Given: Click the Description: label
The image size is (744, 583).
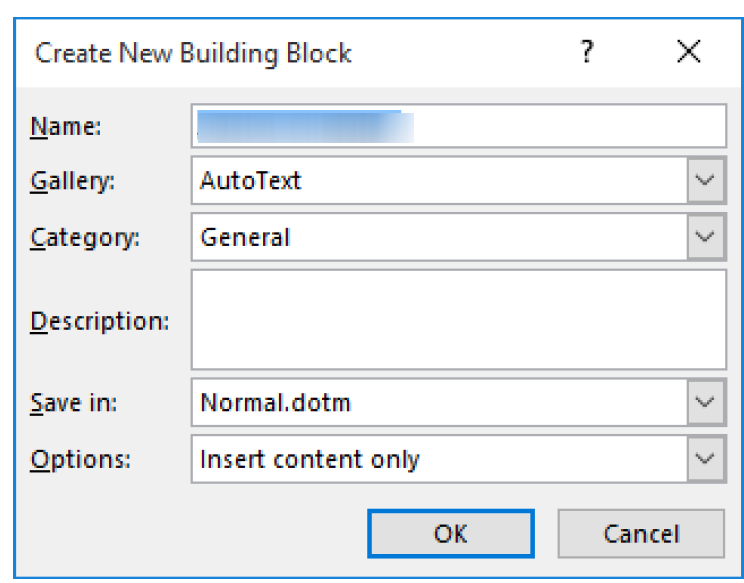Looking at the screenshot, I should 100,322.
